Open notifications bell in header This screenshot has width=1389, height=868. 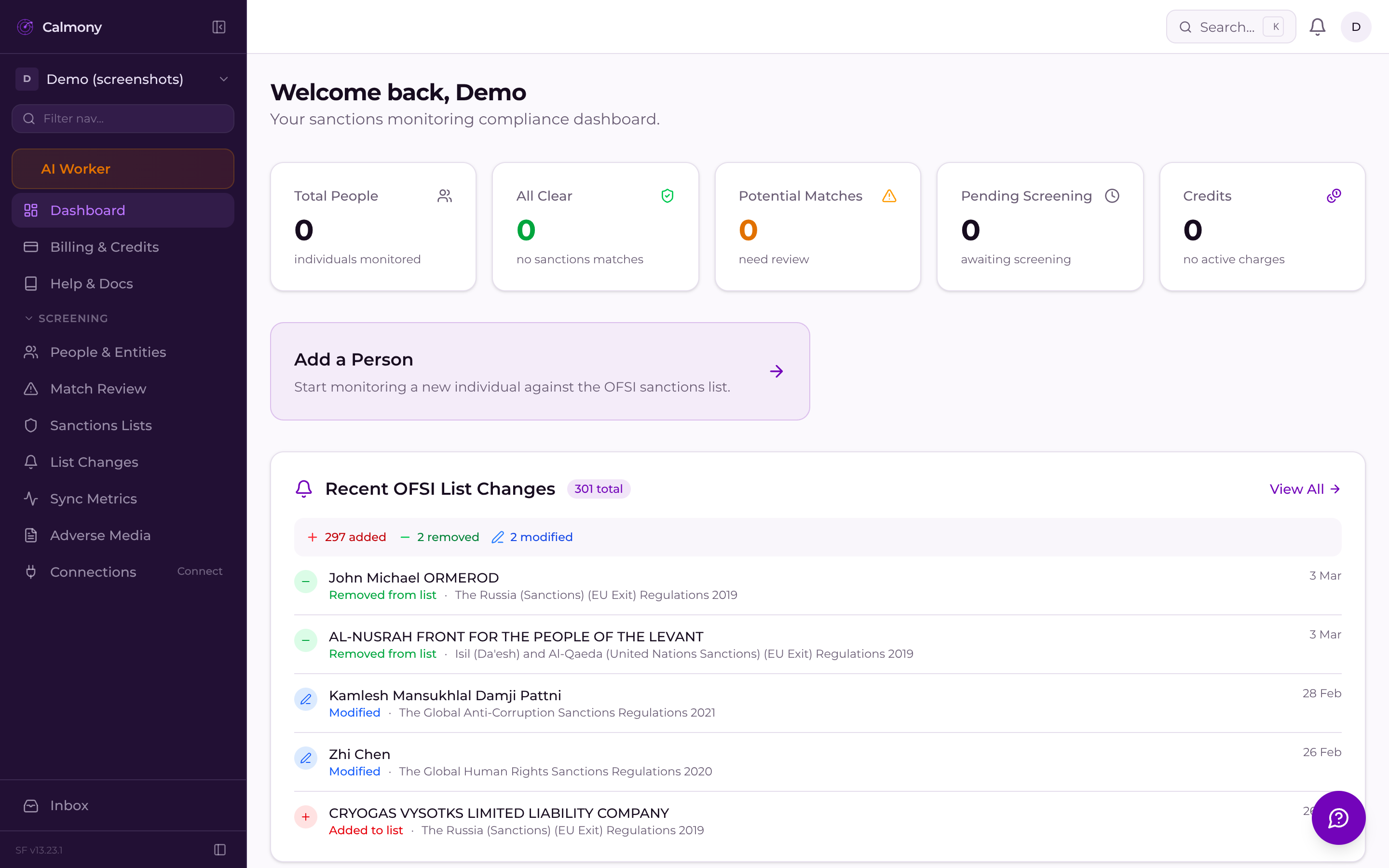(1317, 27)
